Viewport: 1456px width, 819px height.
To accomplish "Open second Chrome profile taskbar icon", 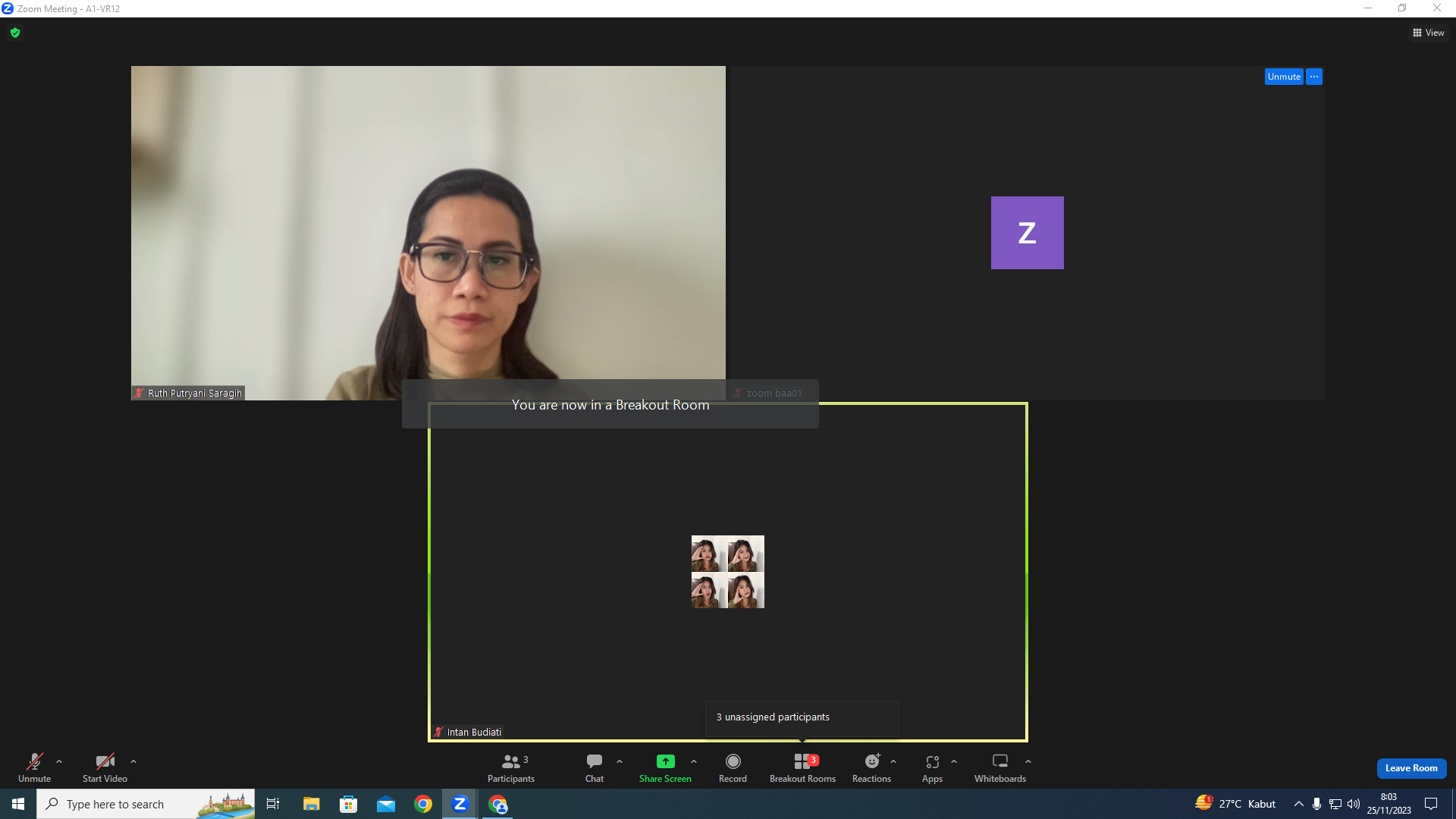I will pyautogui.click(x=498, y=804).
